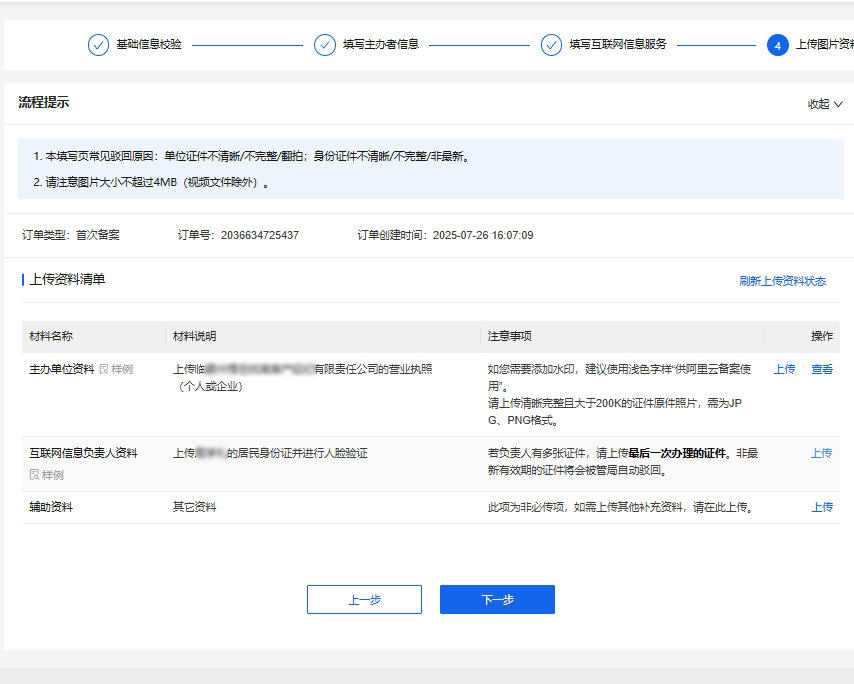Image resolution: width=854 pixels, height=684 pixels.
Task: Click 上传 link for 辅助资料 row
Action: 822,508
